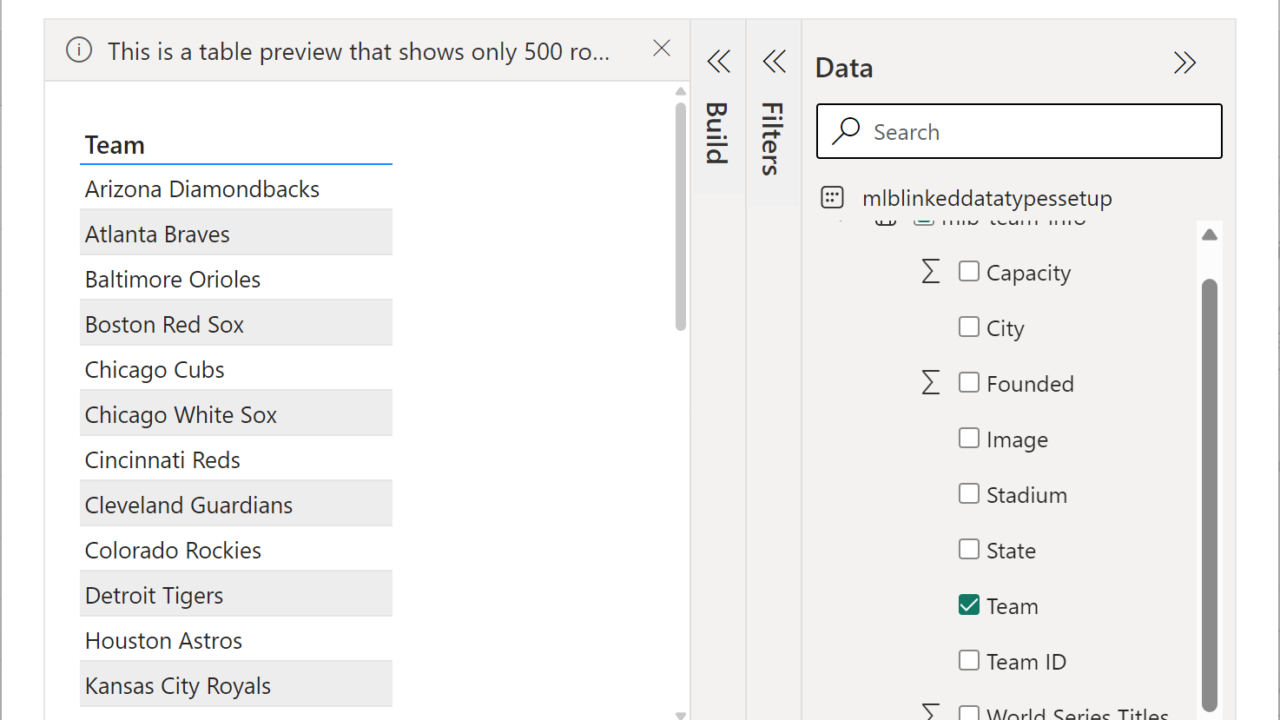1280x720 pixels.
Task: Expand the Filters pane
Action: coord(774,62)
